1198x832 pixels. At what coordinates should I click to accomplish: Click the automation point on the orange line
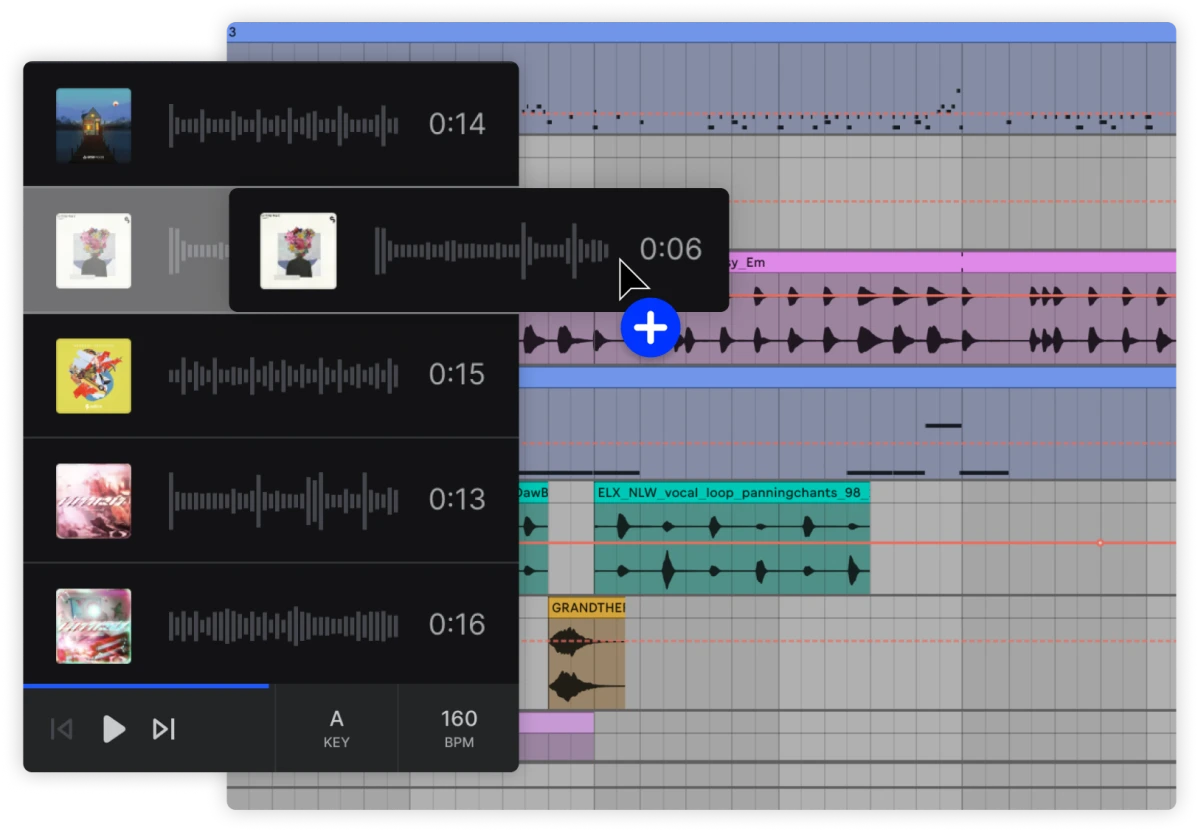[1100, 542]
